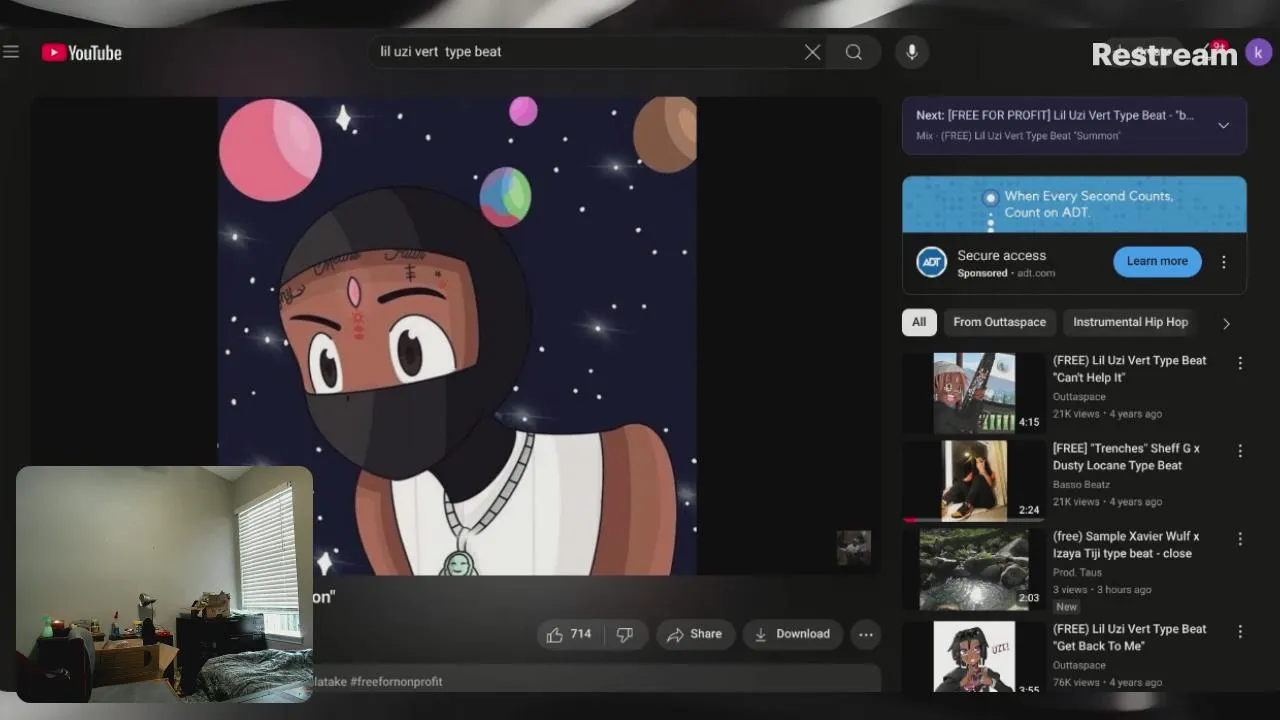The image size is (1280, 720).
Task: Click the "Can't Help It" video thumbnail
Action: point(974,392)
